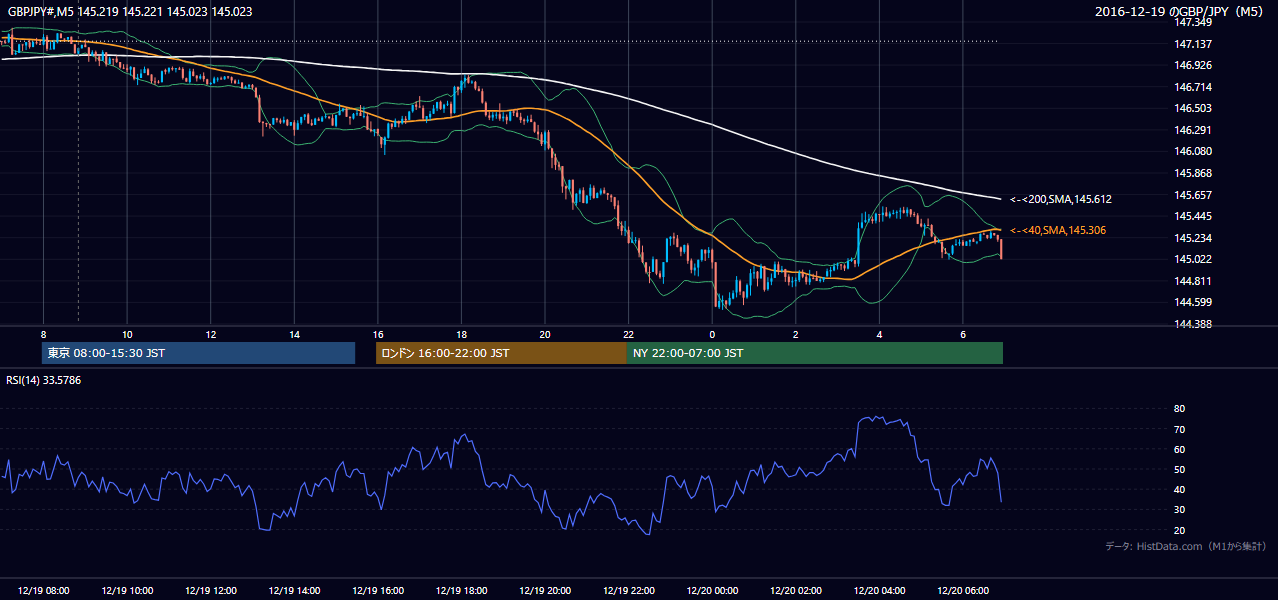This screenshot has height=600, width=1278.
Task: Click price axis value 147.349
Action: [x=1193, y=22]
